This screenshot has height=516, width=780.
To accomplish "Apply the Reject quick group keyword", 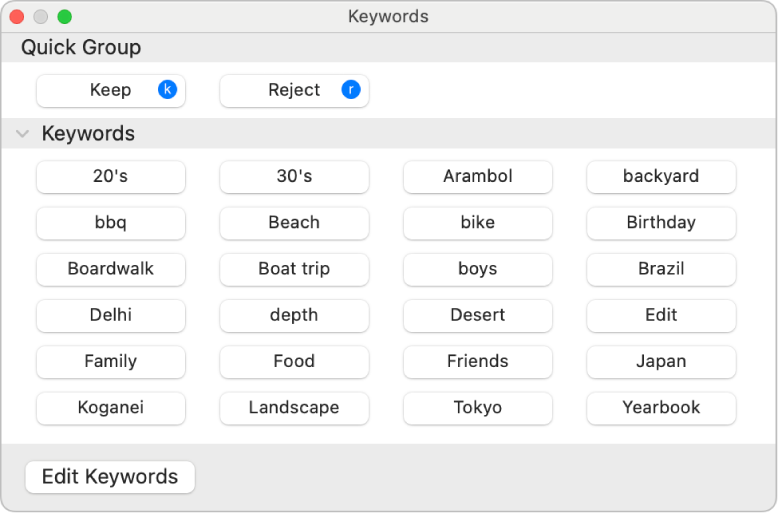I will coord(293,90).
